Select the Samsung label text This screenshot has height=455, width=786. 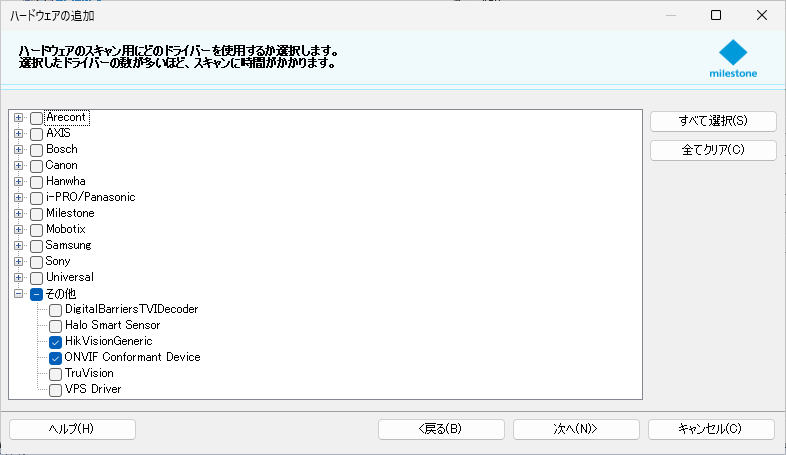pos(69,246)
